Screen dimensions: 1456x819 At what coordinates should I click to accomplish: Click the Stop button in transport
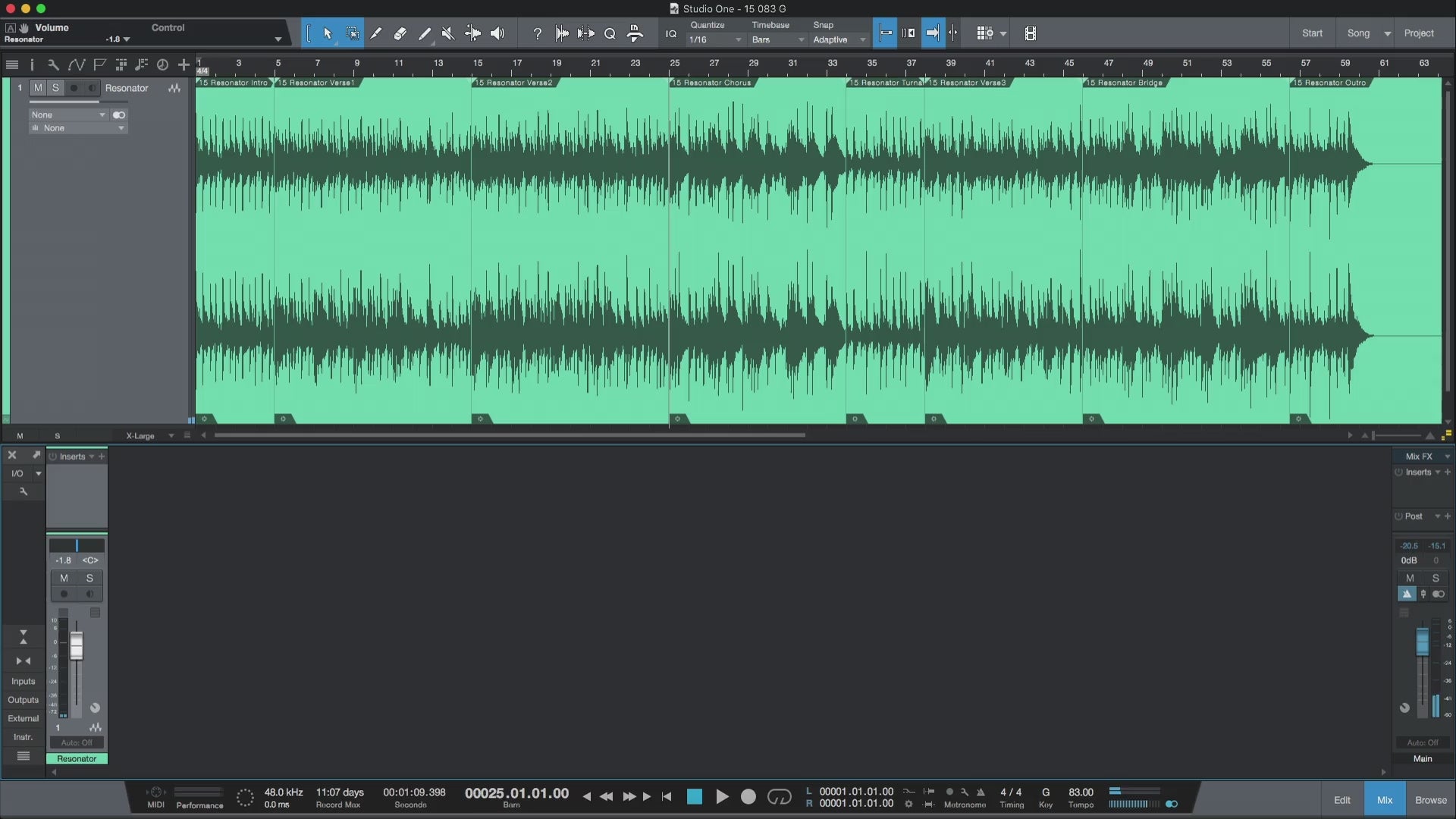(x=694, y=797)
